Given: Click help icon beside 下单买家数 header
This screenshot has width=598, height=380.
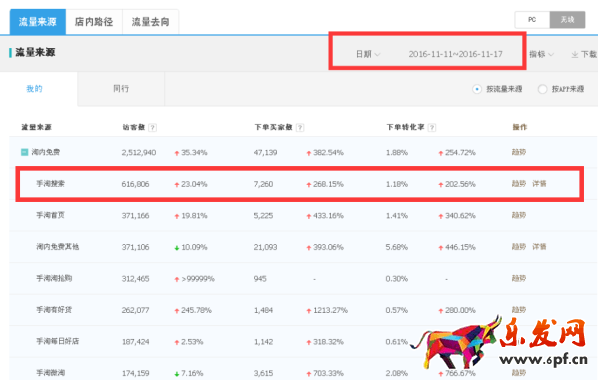Looking at the screenshot, I should tap(300, 127).
